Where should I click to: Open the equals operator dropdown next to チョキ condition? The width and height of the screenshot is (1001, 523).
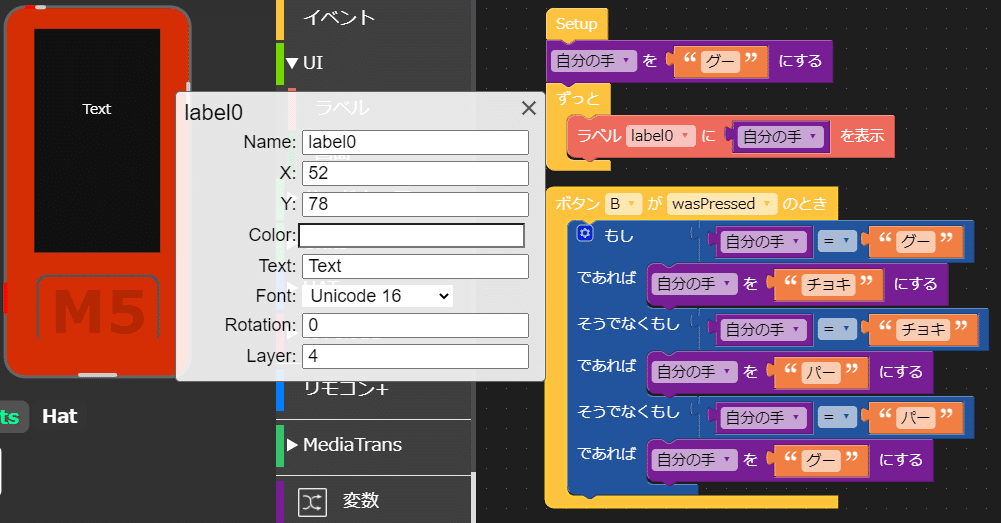837,330
